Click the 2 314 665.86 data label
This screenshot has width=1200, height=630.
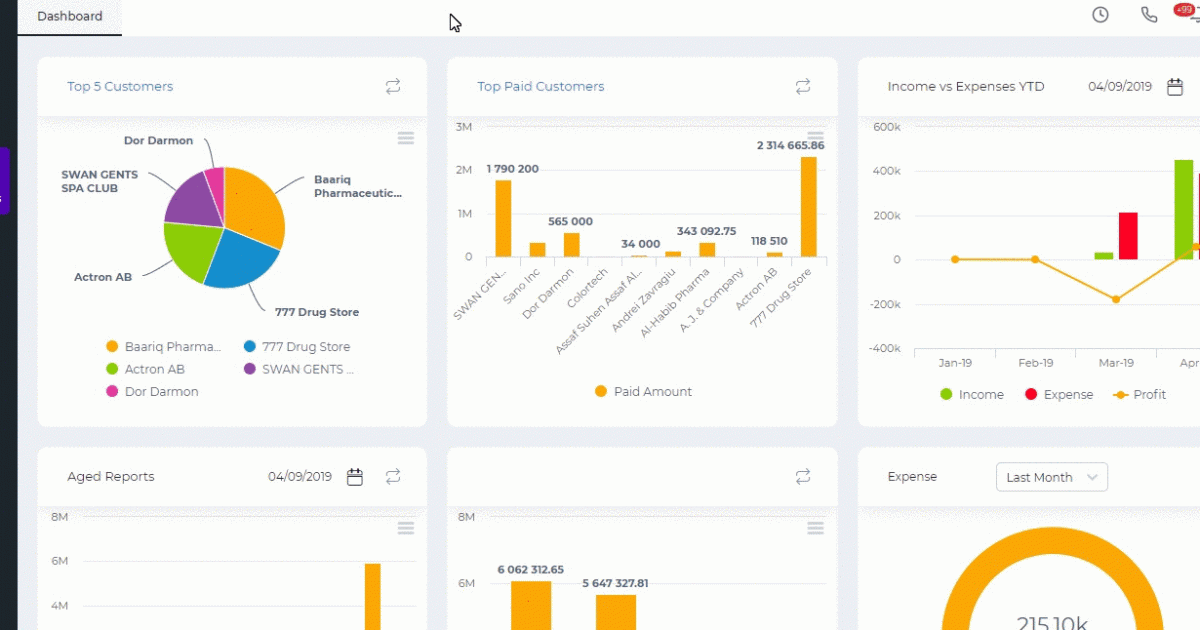(791, 146)
